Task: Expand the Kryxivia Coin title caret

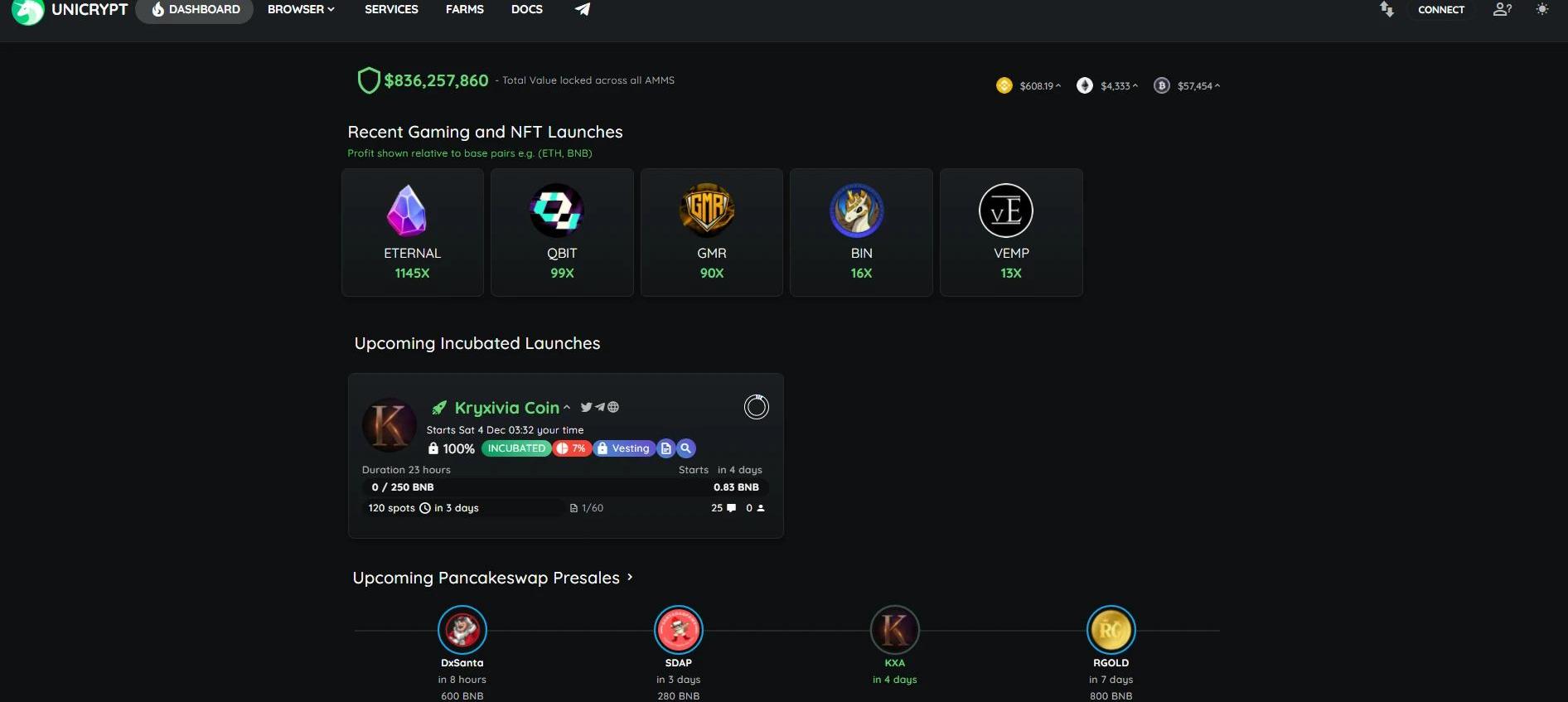Action: tap(567, 407)
